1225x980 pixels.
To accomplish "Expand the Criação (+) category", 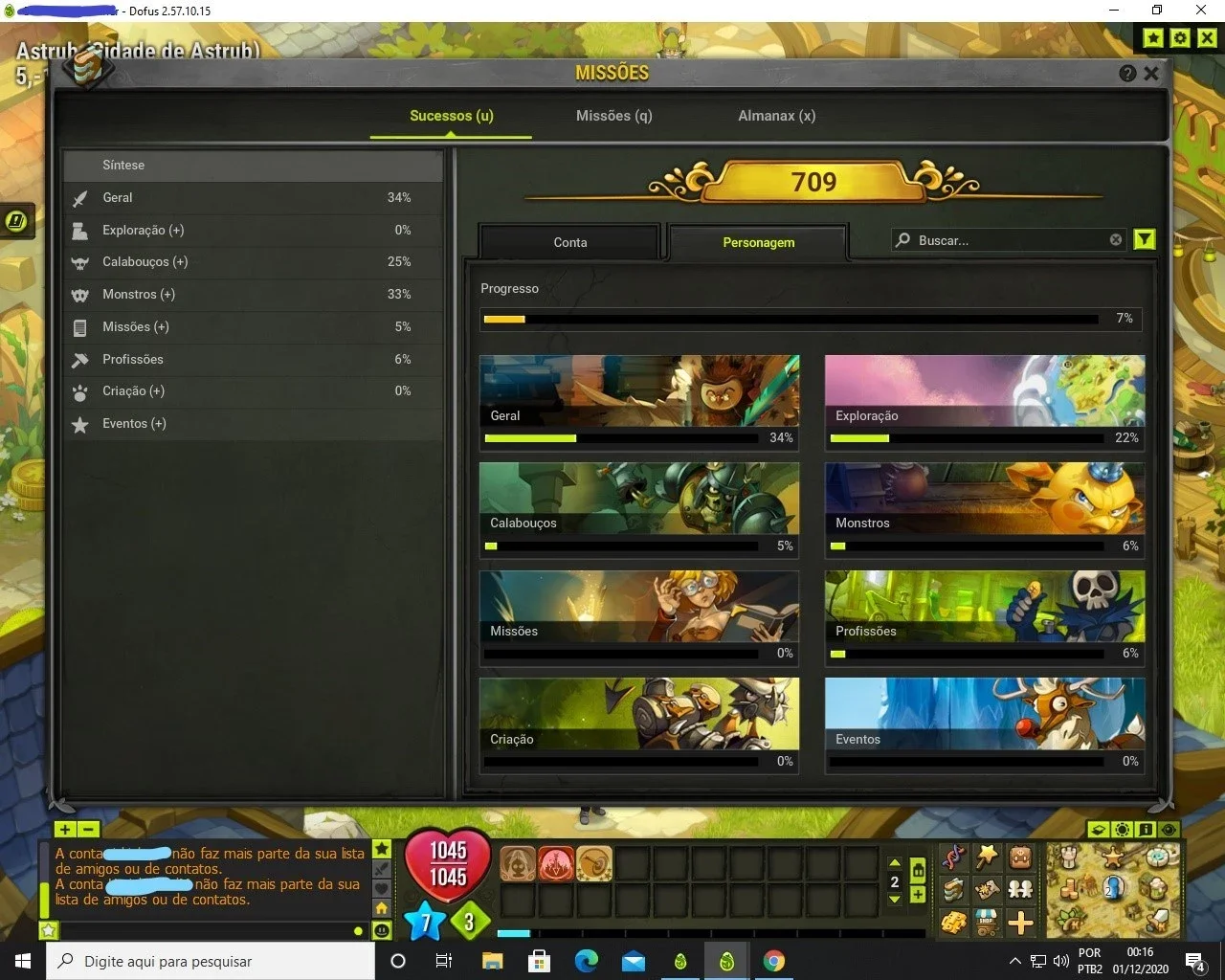I will pos(253,390).
